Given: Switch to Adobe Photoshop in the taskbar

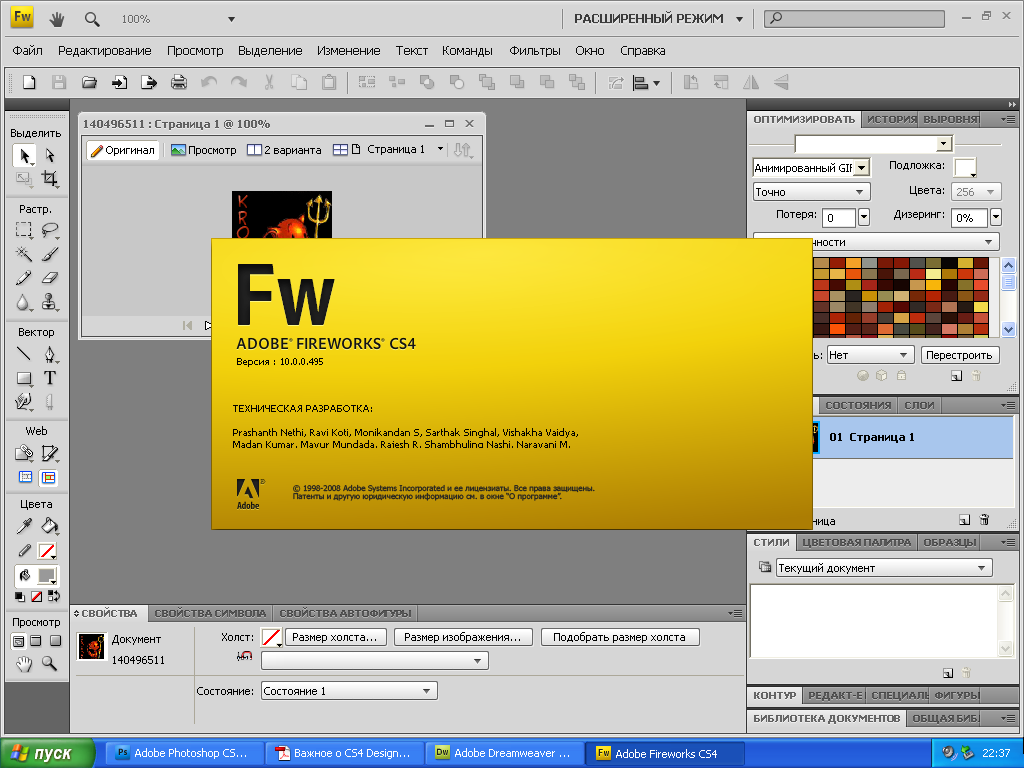Looking at the screenshot, I should (185, 754).
